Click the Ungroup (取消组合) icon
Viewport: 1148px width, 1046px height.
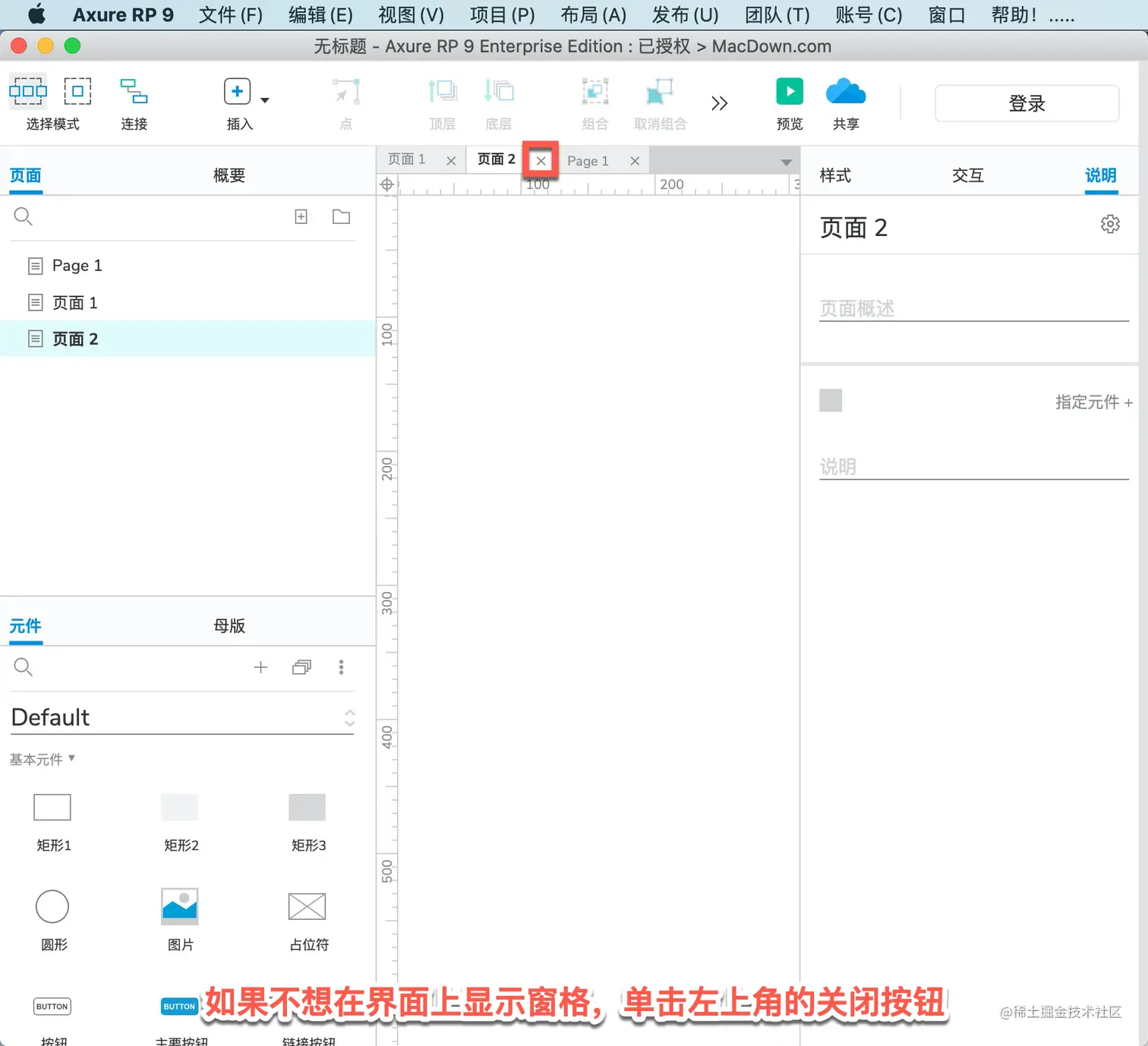[660, 92]
